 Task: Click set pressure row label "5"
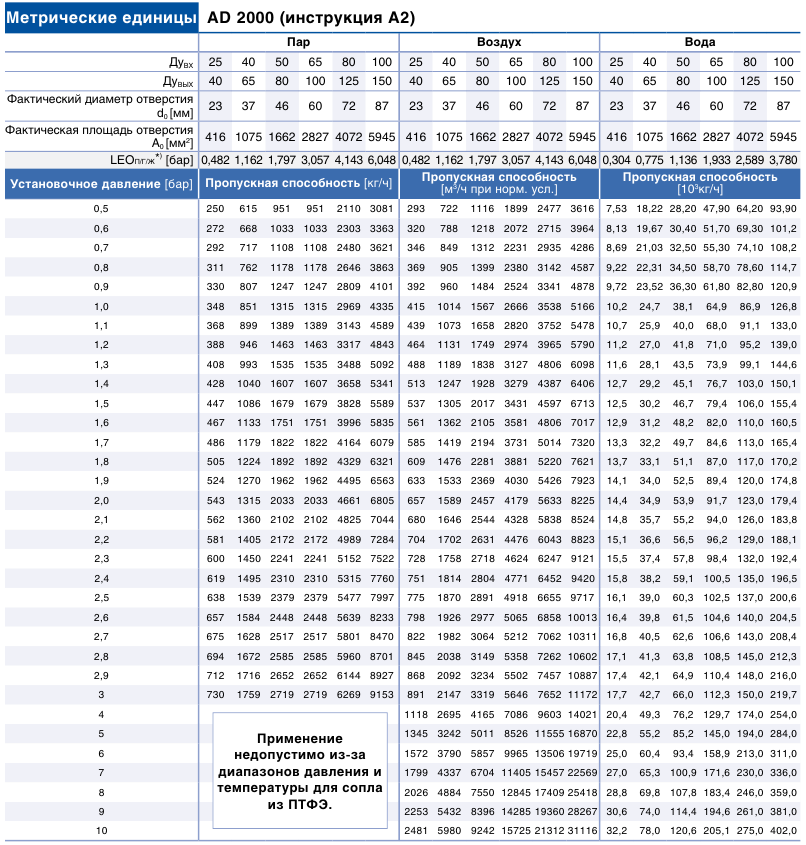[101, 733]
